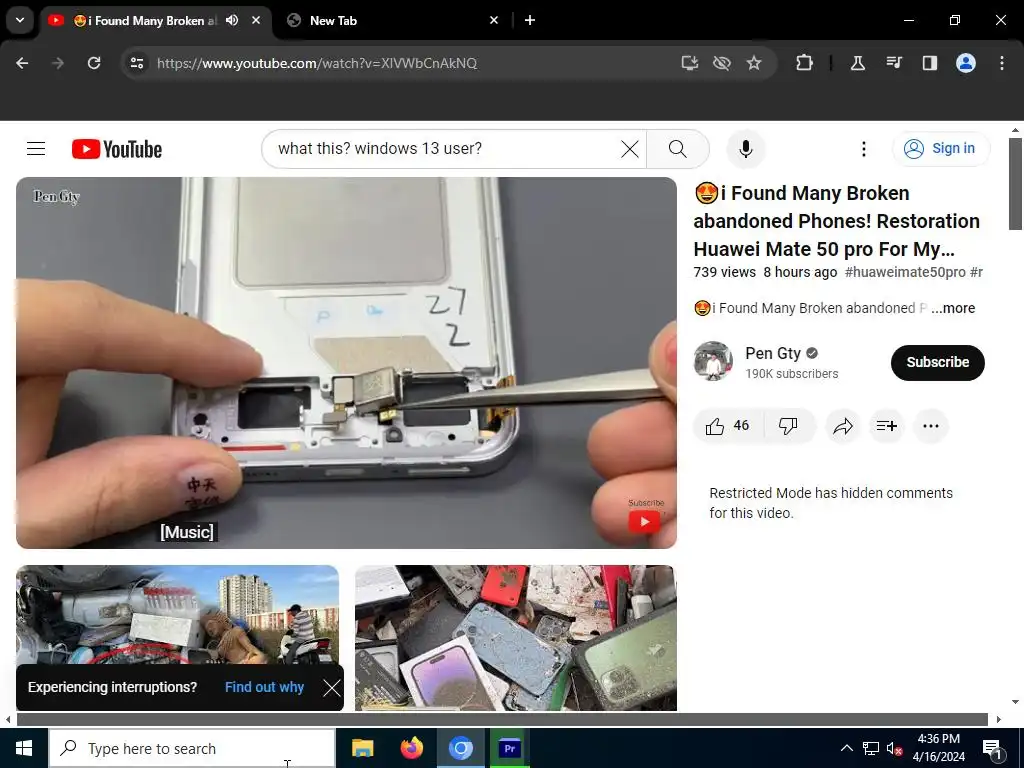Open the Pen Gty channel name link
Viewport: 1024px width, 768px height.
point(773,353)
